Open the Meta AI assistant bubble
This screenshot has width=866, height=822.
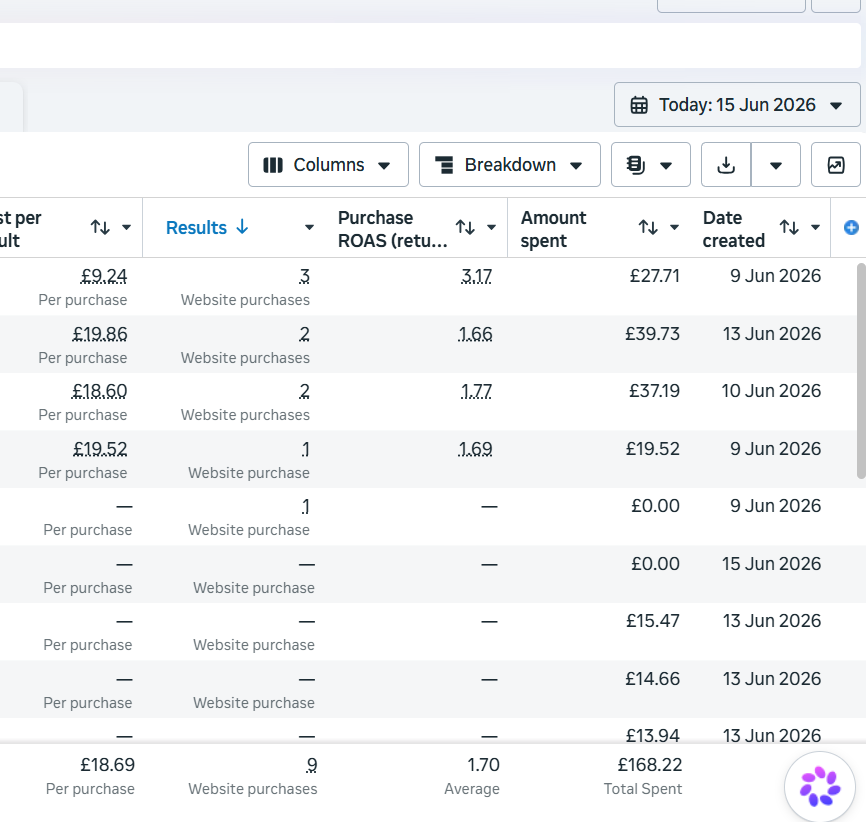click(x=820, y=787)
